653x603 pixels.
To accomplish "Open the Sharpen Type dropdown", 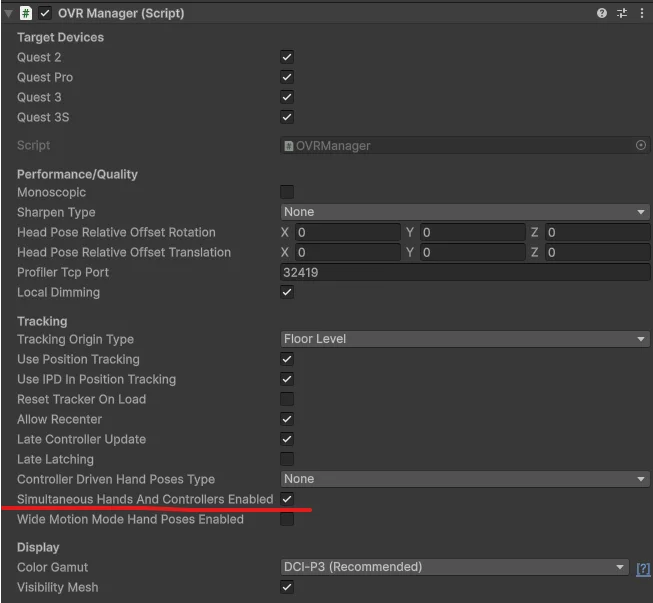I will 465,212.
